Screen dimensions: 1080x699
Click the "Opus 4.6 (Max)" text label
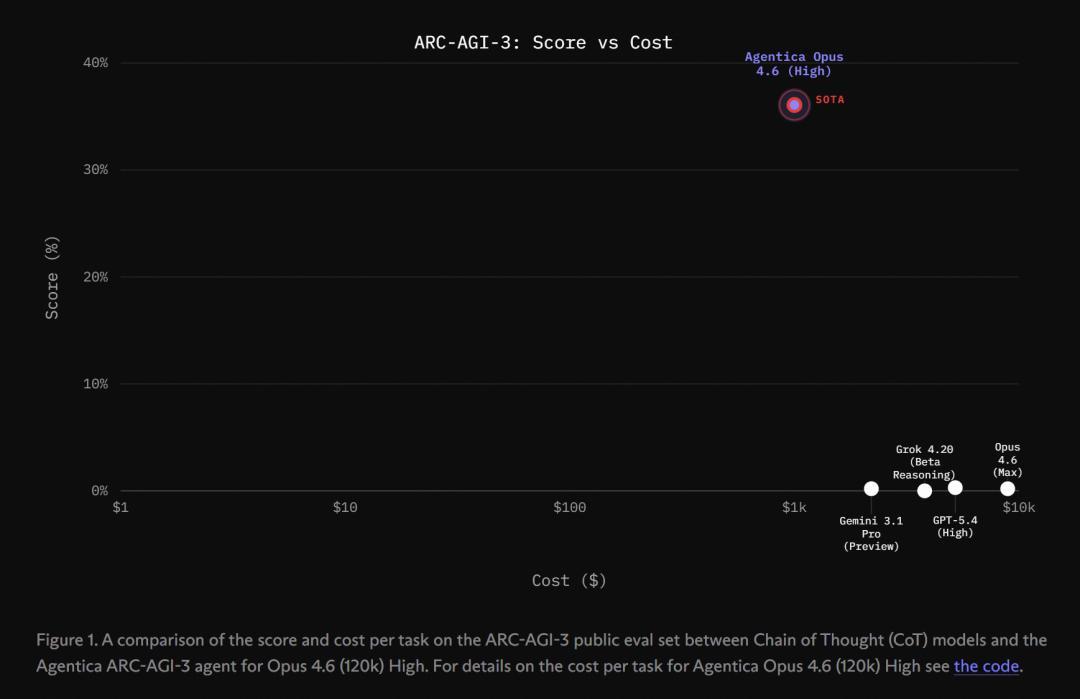pos(1007,460)
